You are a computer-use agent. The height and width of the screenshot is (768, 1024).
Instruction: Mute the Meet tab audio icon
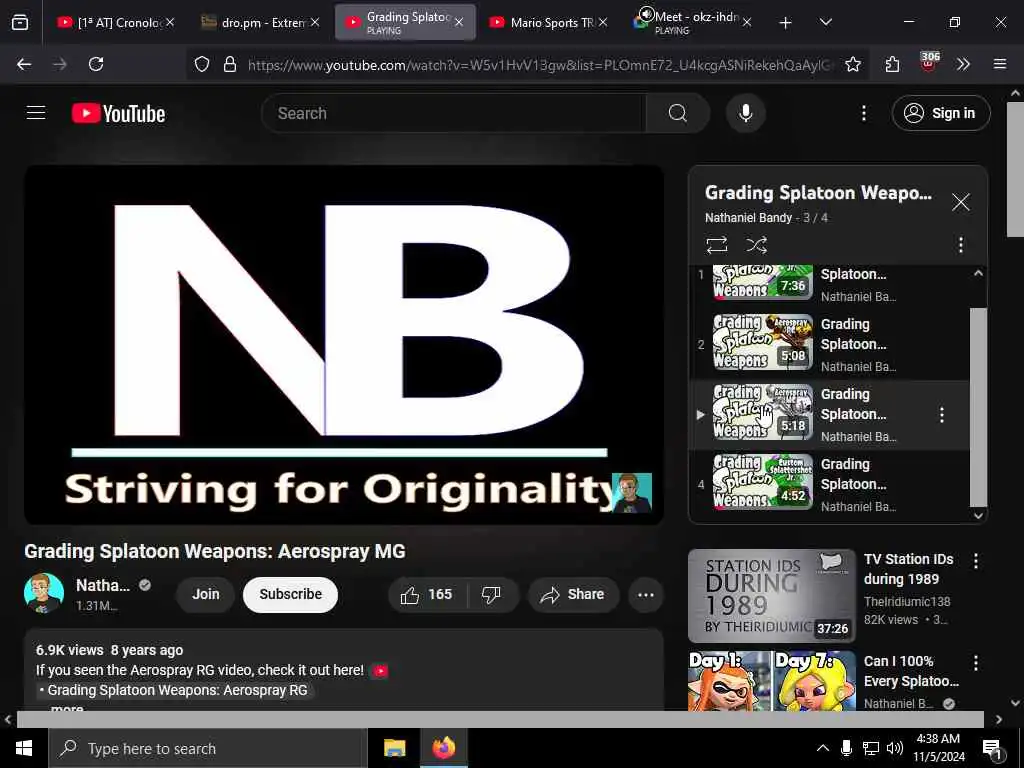point(647,14)
